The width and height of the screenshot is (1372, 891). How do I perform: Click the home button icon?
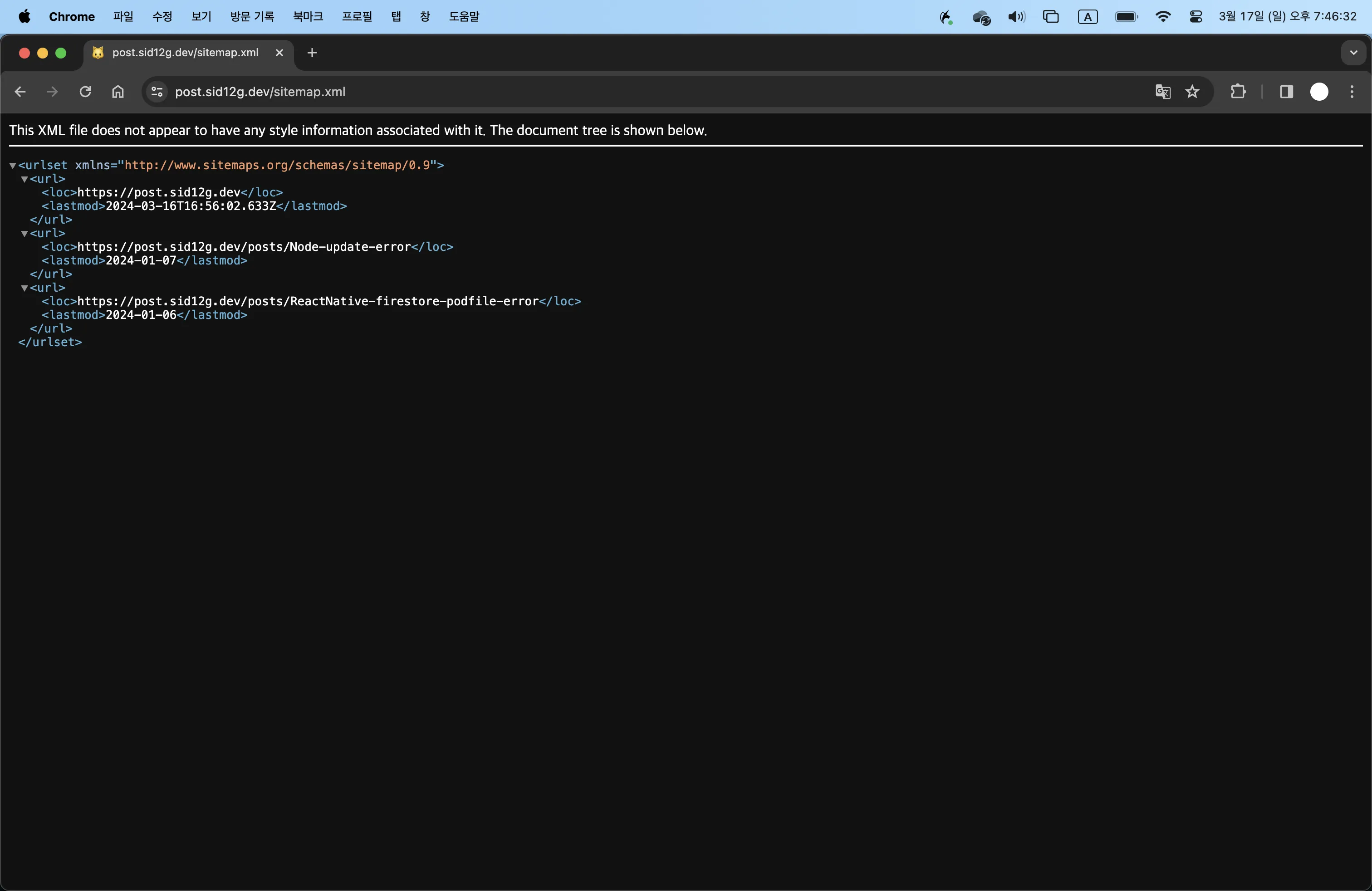pyautogui.click(x=118, y=92)
